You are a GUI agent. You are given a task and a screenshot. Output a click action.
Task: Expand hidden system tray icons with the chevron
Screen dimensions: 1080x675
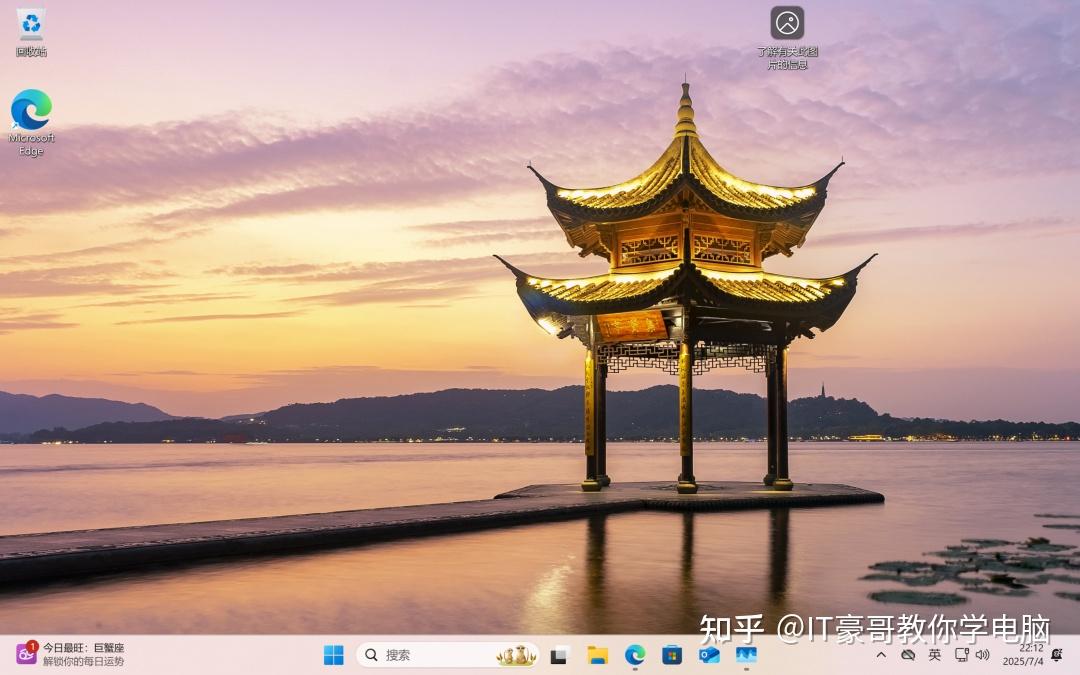pos(882,655)
